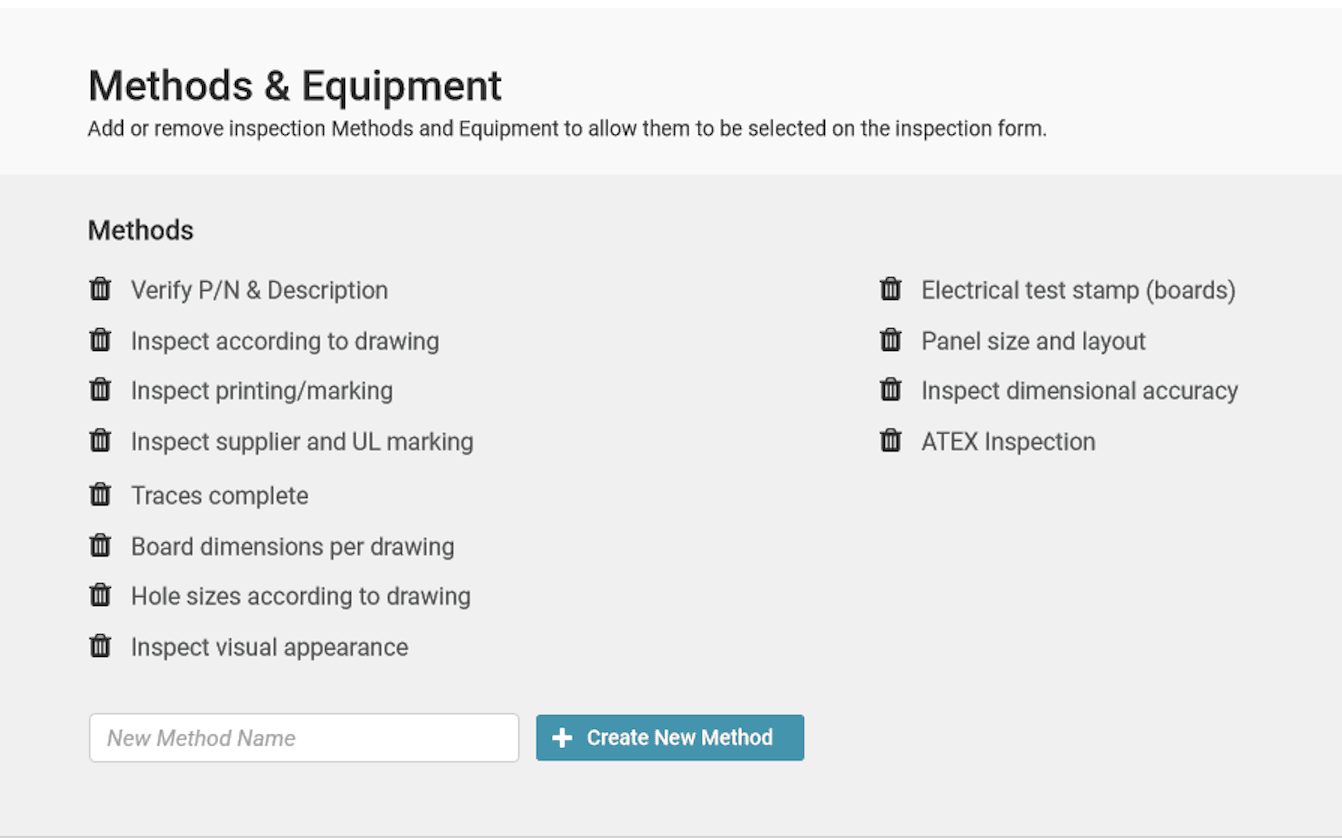Remove the Panel size and layout method
The width and height of the screenshot is (1342, 838).
pyautogui.click(x=891, y=340)
